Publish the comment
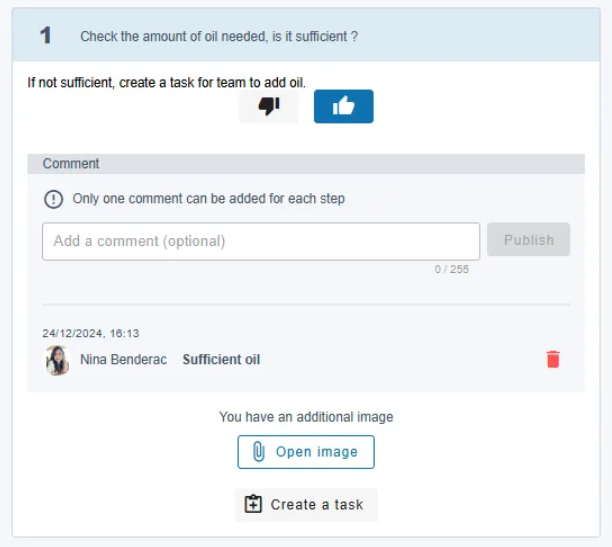Image resolution: width=612 pixels, height=547 pixels. [528, 240]
